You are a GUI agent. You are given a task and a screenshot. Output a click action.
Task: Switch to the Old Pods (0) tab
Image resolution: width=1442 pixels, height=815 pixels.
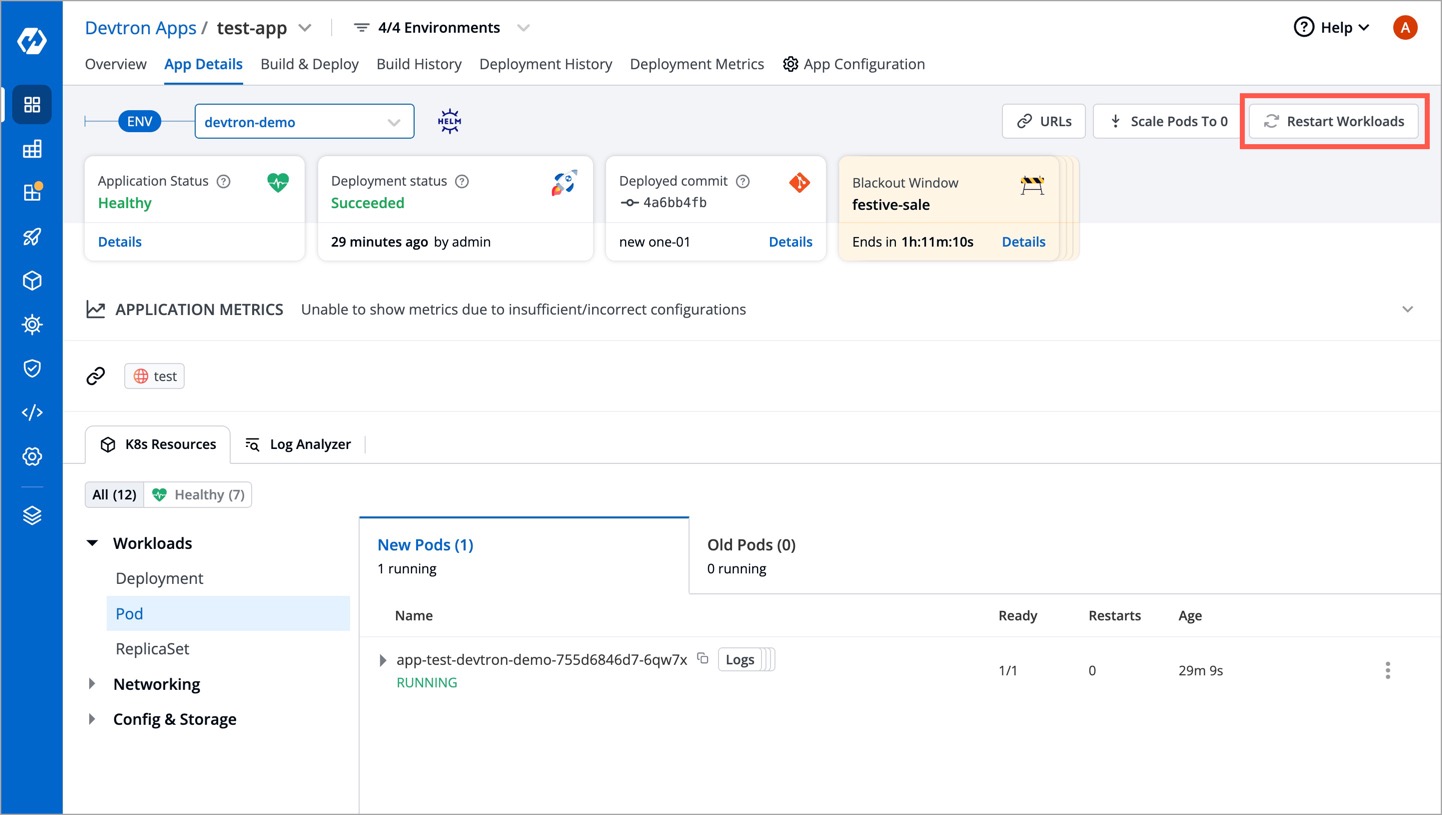pos(751,555)
